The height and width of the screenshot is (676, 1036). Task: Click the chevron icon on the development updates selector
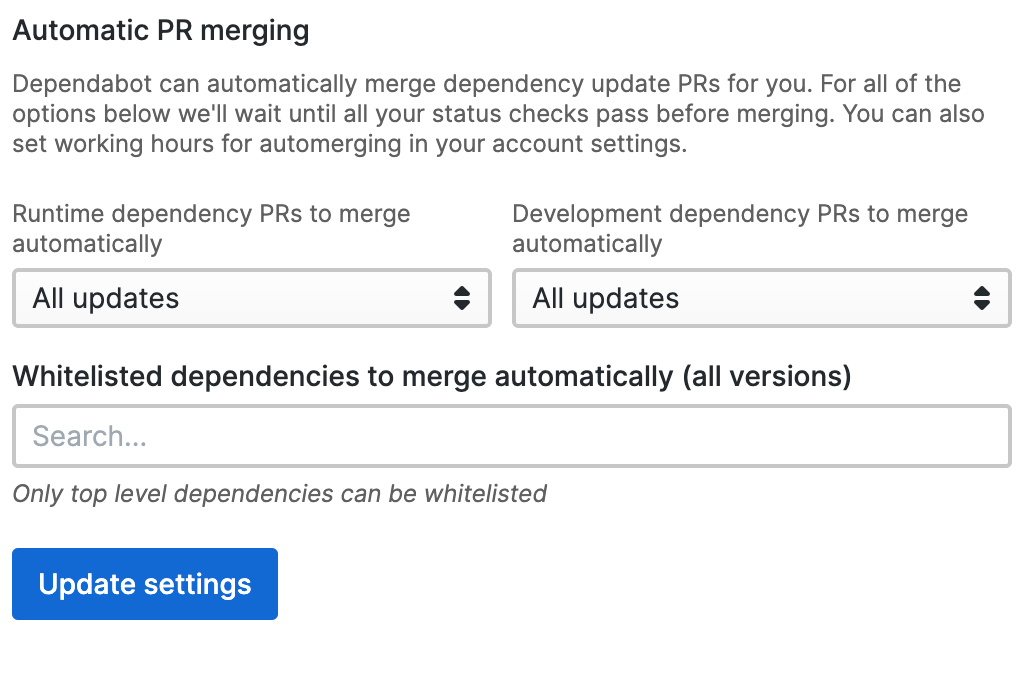pos(981,298)
